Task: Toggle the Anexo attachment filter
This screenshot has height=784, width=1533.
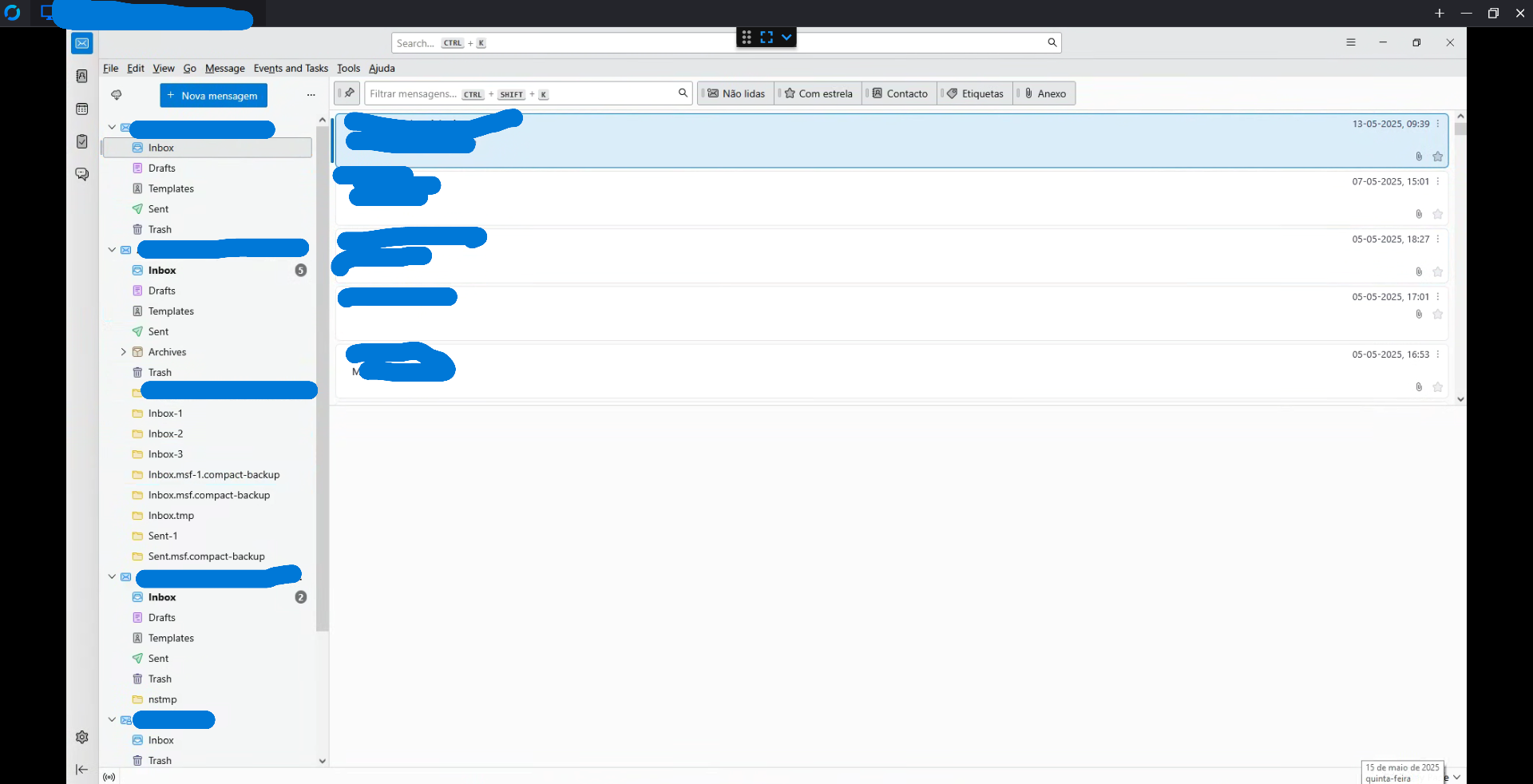Action: (1045, 93)
